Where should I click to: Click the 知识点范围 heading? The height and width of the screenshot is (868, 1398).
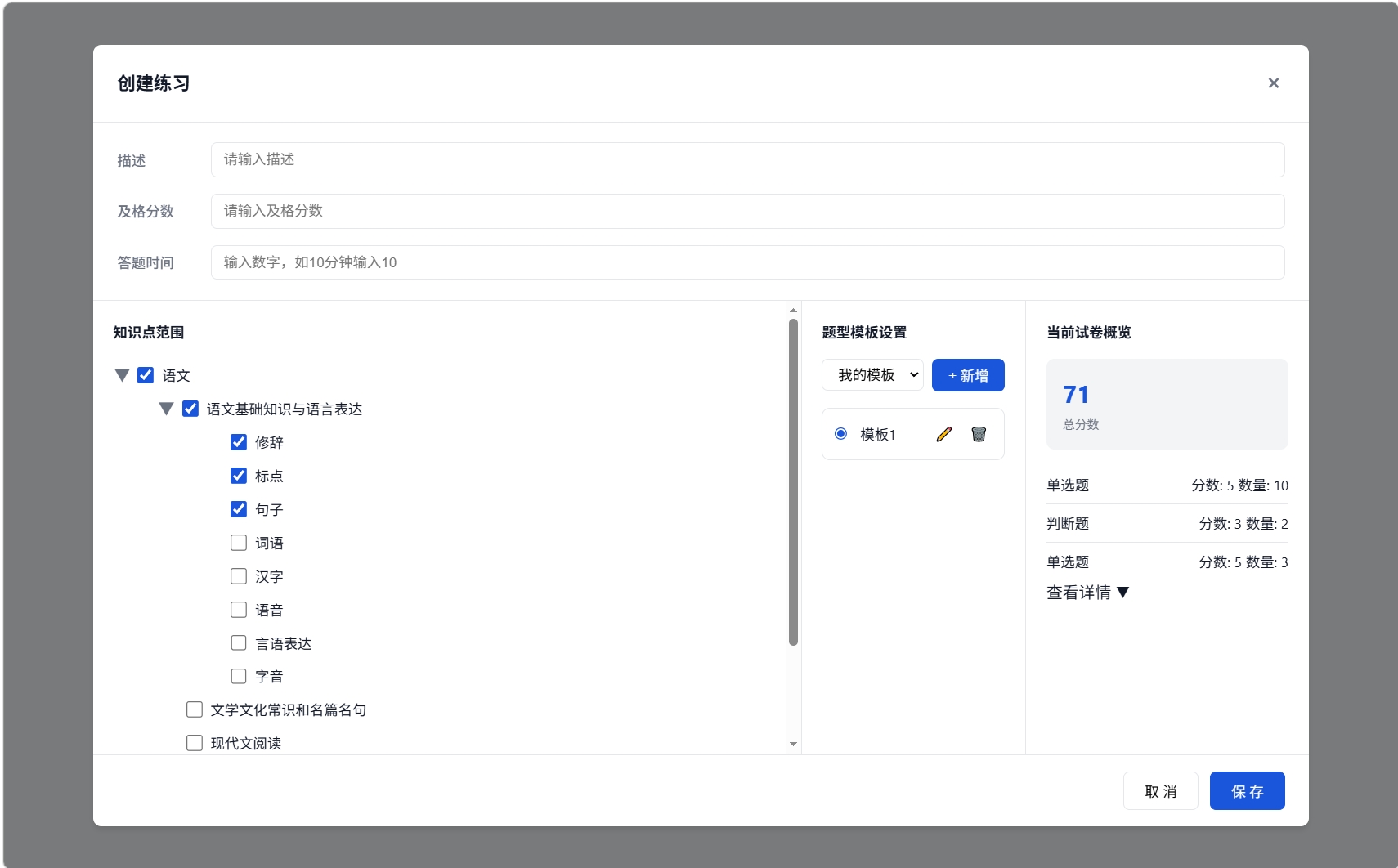[x=149, y=333]
